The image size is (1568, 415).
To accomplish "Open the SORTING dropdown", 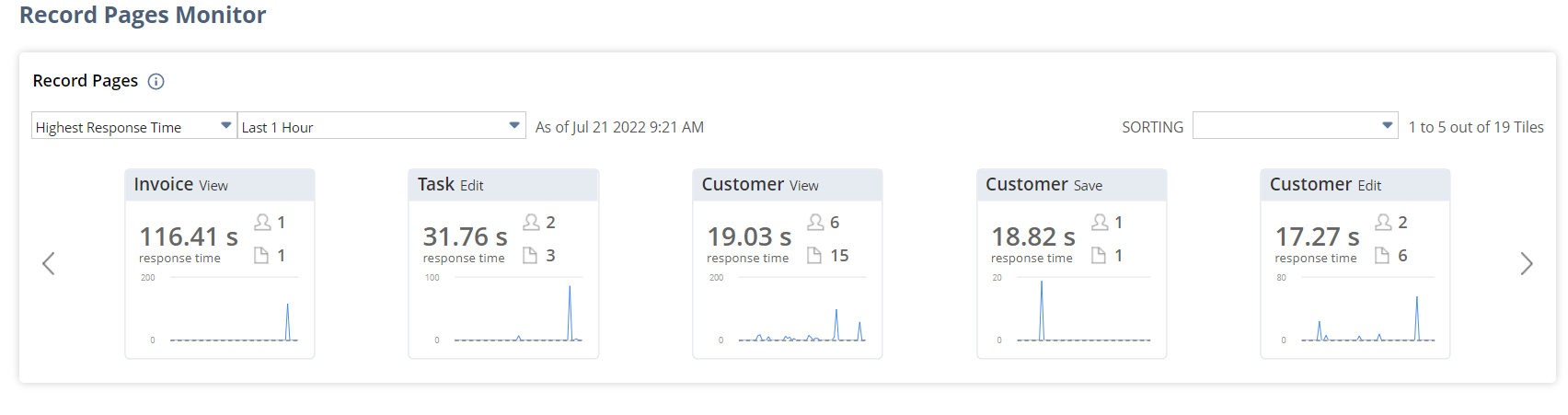I will [x=1295, y=126].
